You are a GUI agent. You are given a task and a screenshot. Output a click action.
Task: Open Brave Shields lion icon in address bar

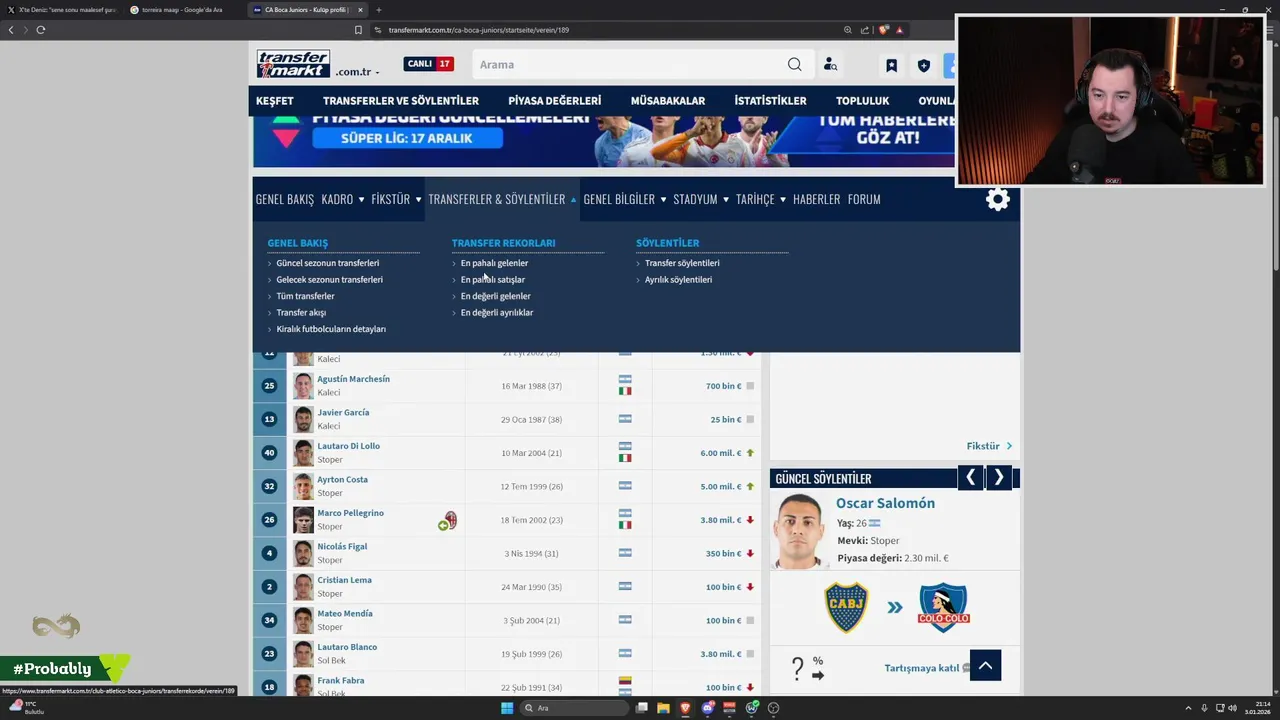pos(883,30)
